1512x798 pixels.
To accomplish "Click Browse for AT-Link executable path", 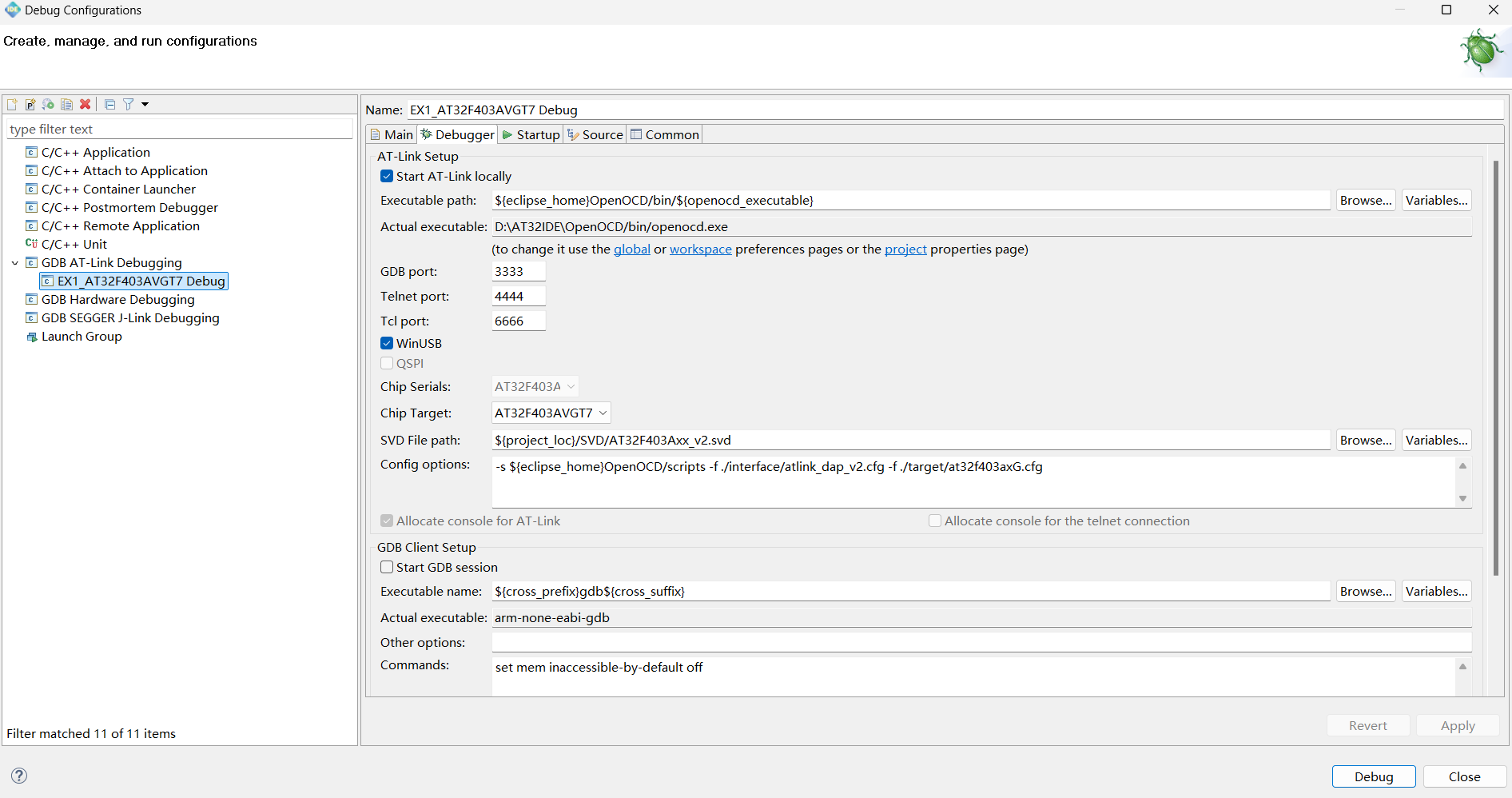I will pyautogui.click(x=1366, y=200).
